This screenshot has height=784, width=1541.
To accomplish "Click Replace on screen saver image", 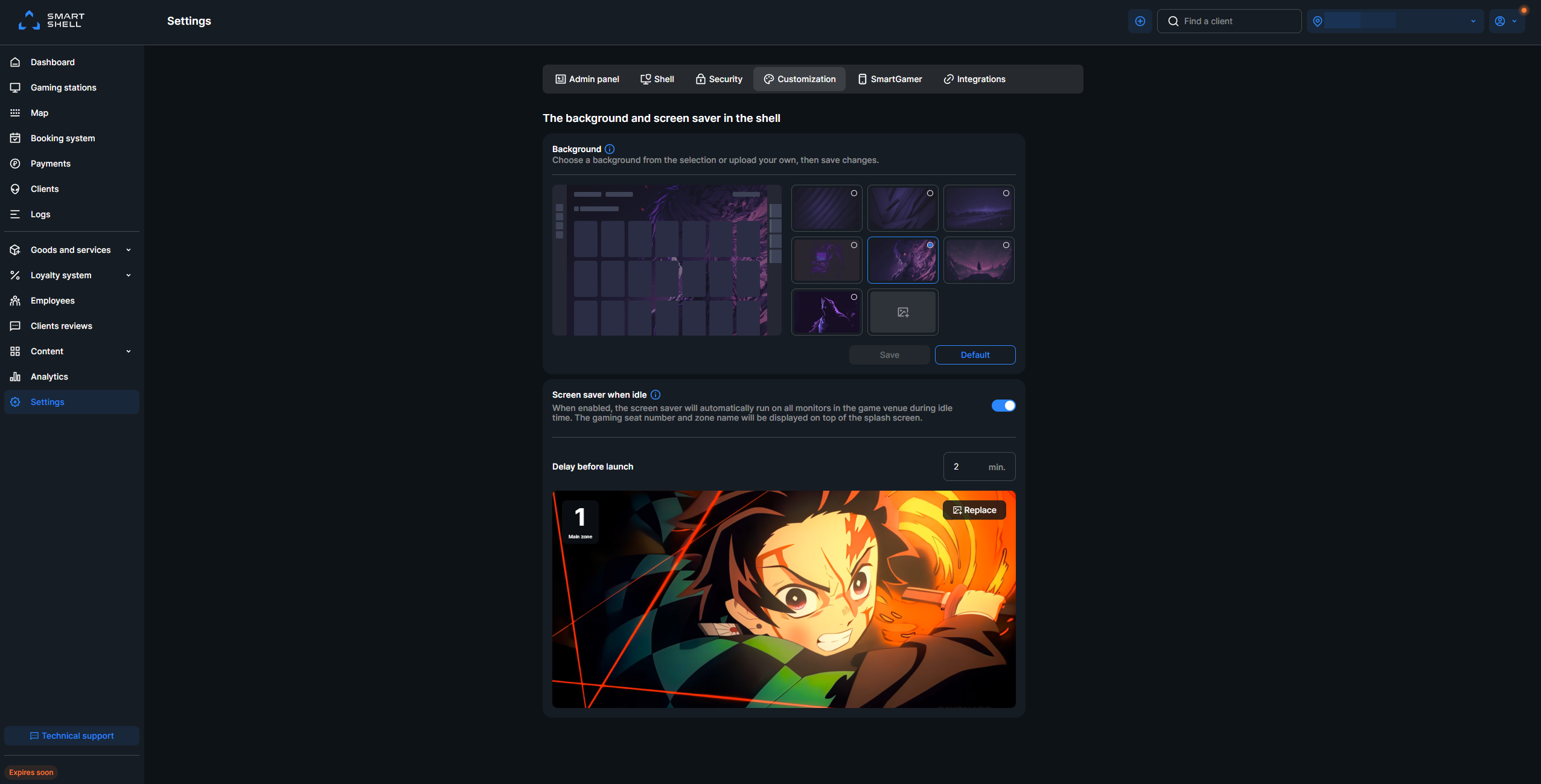I will click(974, 510).
